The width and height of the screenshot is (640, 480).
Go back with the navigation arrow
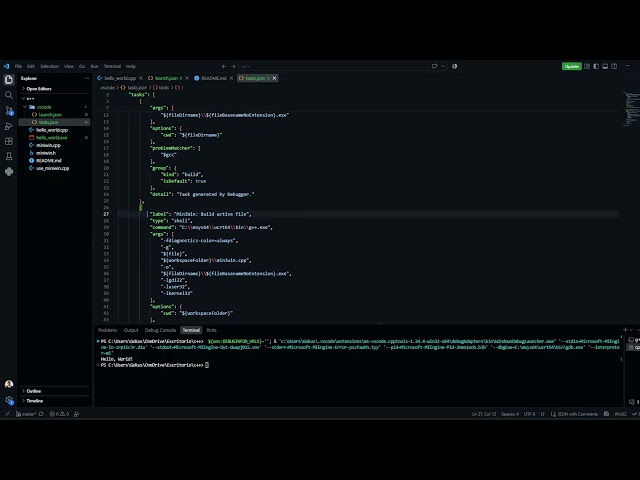(224, 66)
